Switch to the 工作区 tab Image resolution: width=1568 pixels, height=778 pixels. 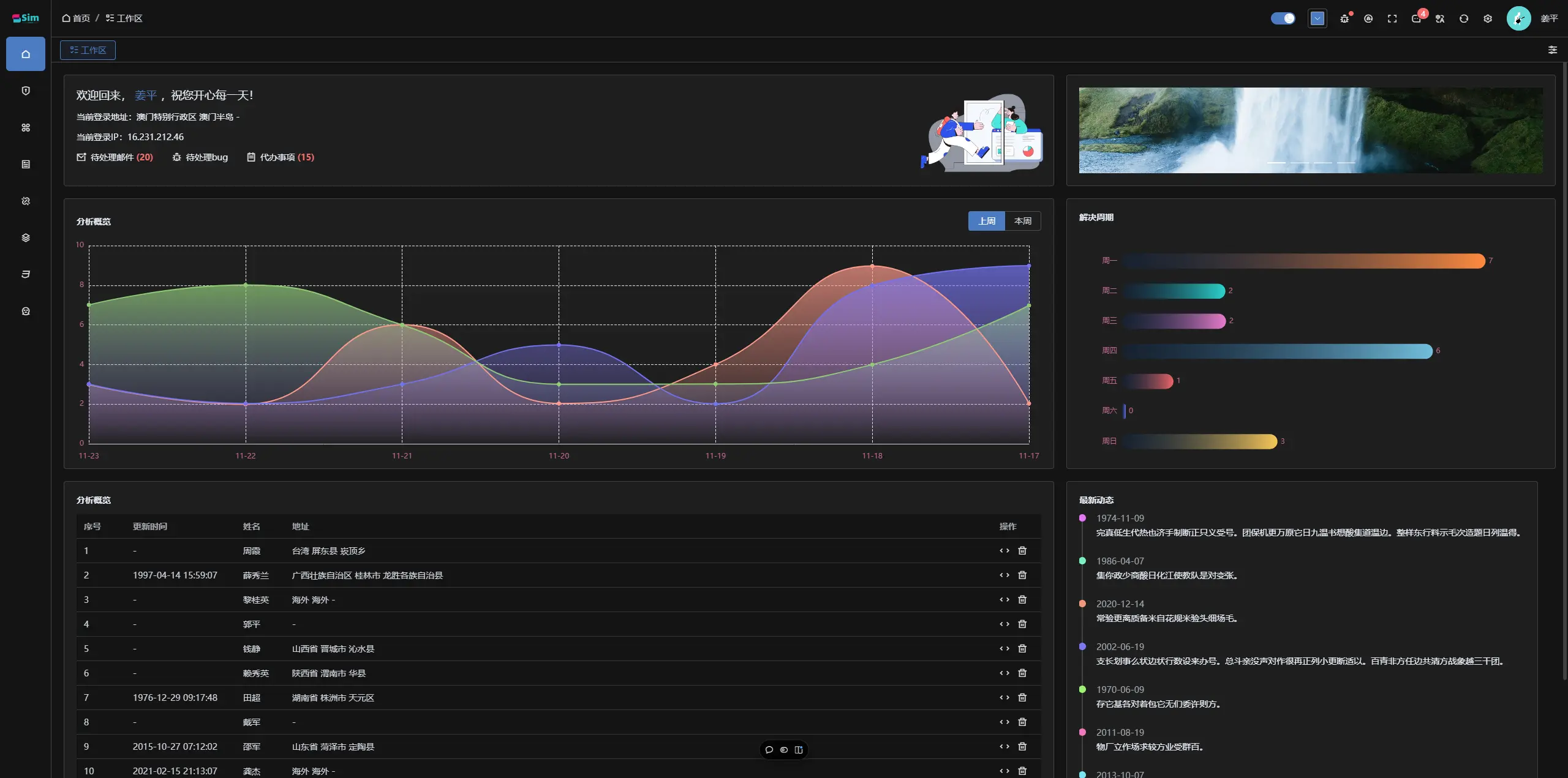point(88,50)
